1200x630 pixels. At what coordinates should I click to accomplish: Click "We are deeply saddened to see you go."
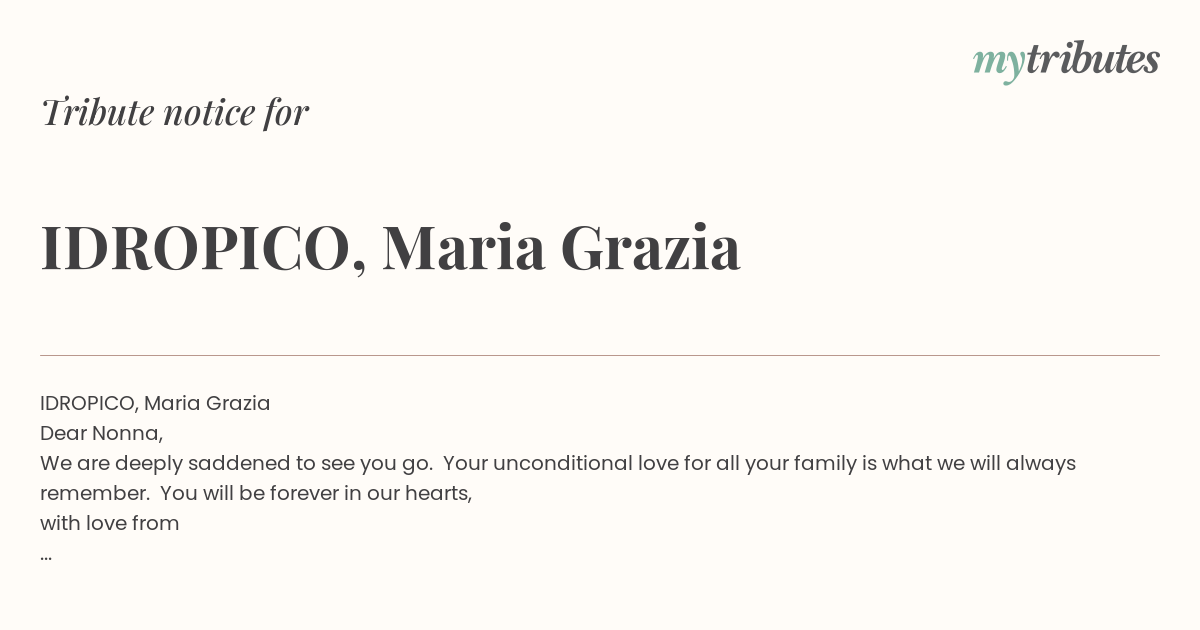coord(236,463)
